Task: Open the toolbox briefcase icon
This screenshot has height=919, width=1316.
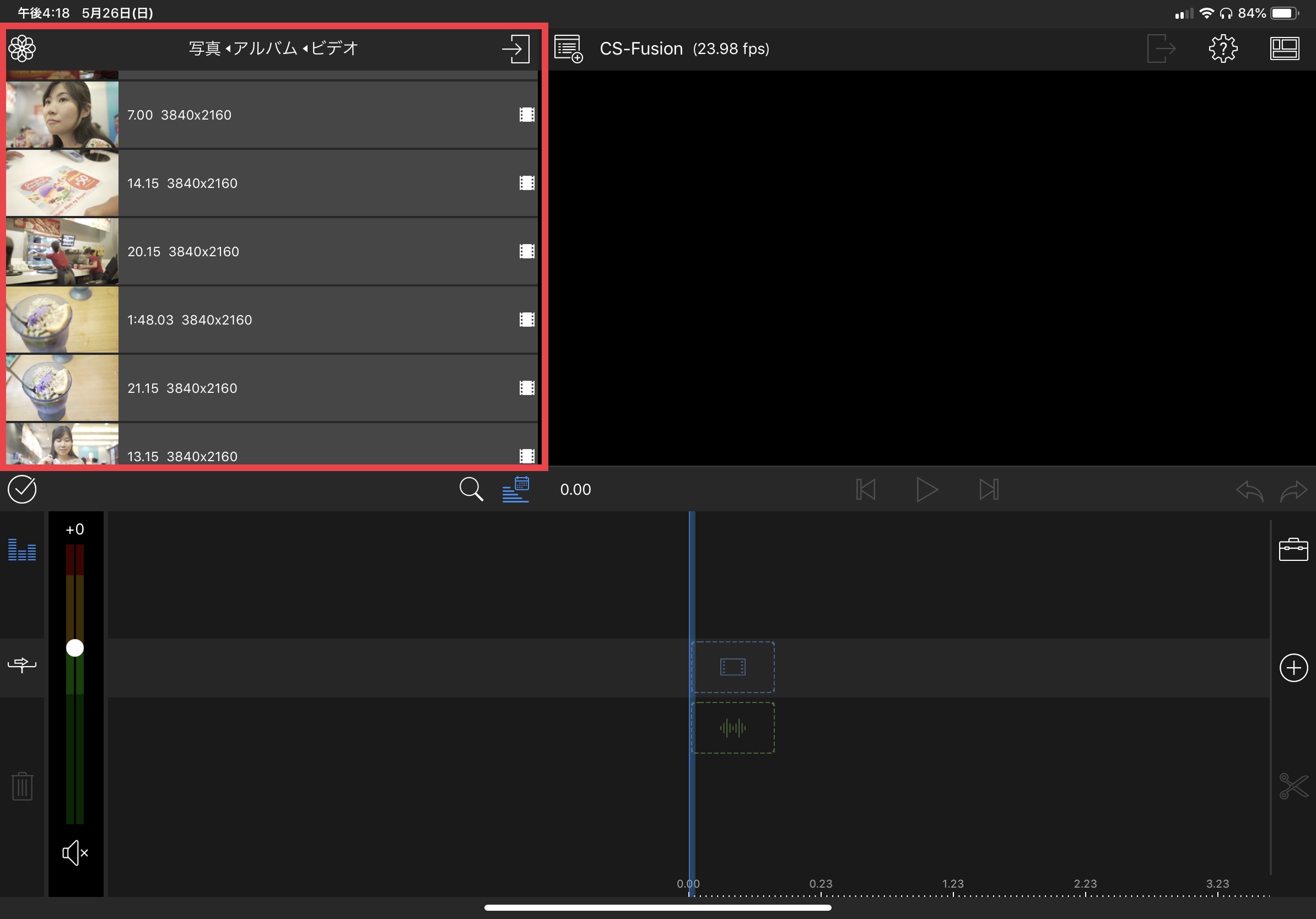Action: click(1292, 549)
